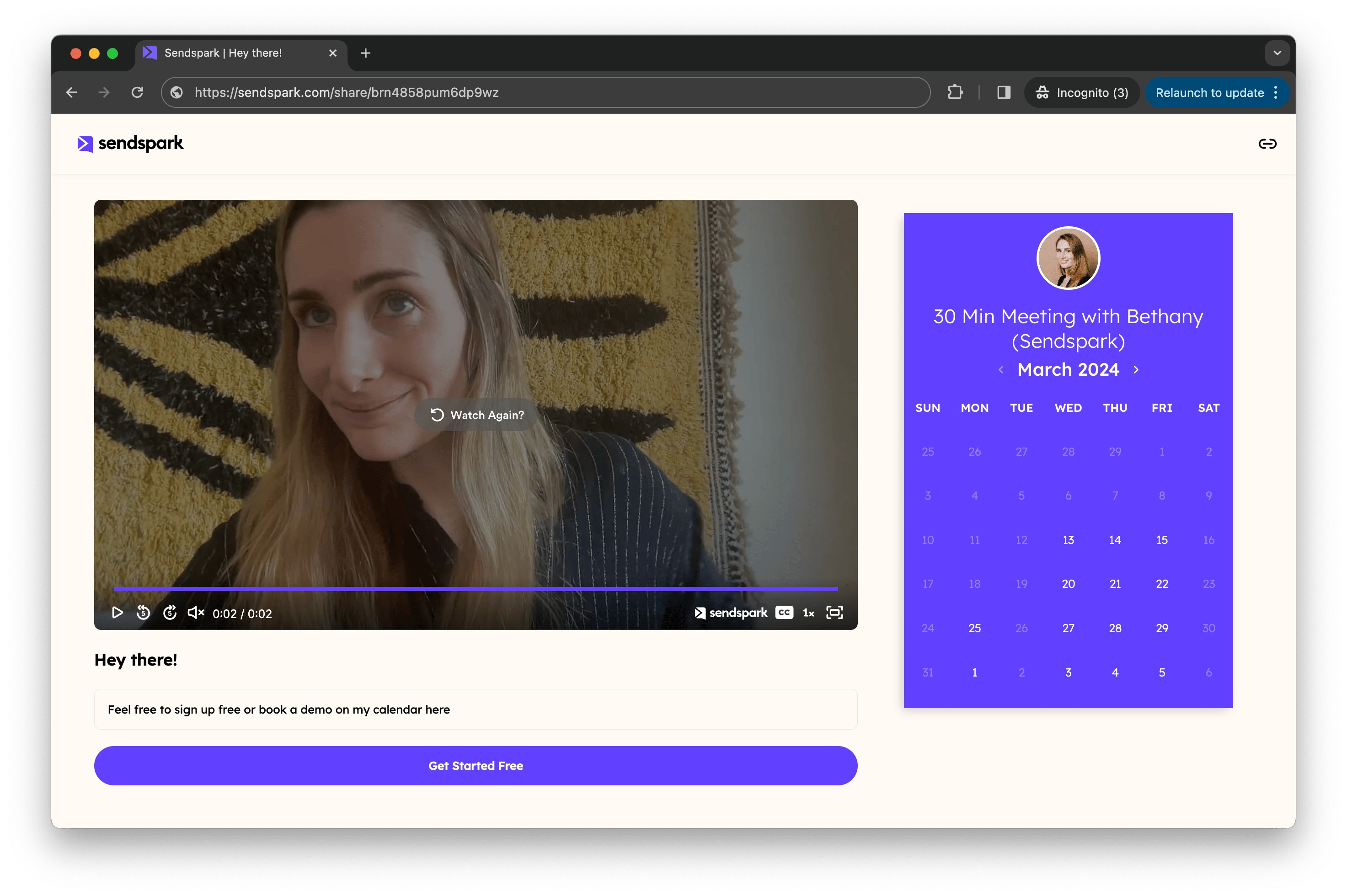Viewport: 1347px width, 896px height.
Task: Select Monday March 25 on the calendar
Action: [x=974, y=628]
